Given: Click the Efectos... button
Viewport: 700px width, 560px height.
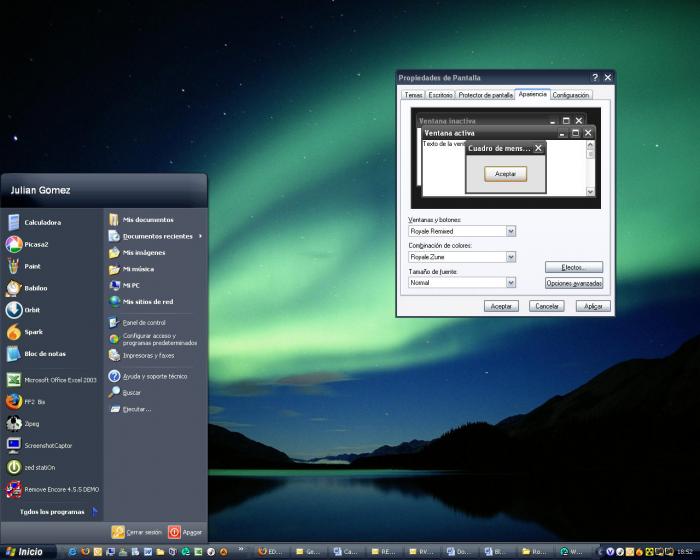Looking at the screenshot, I should (574, 267).
